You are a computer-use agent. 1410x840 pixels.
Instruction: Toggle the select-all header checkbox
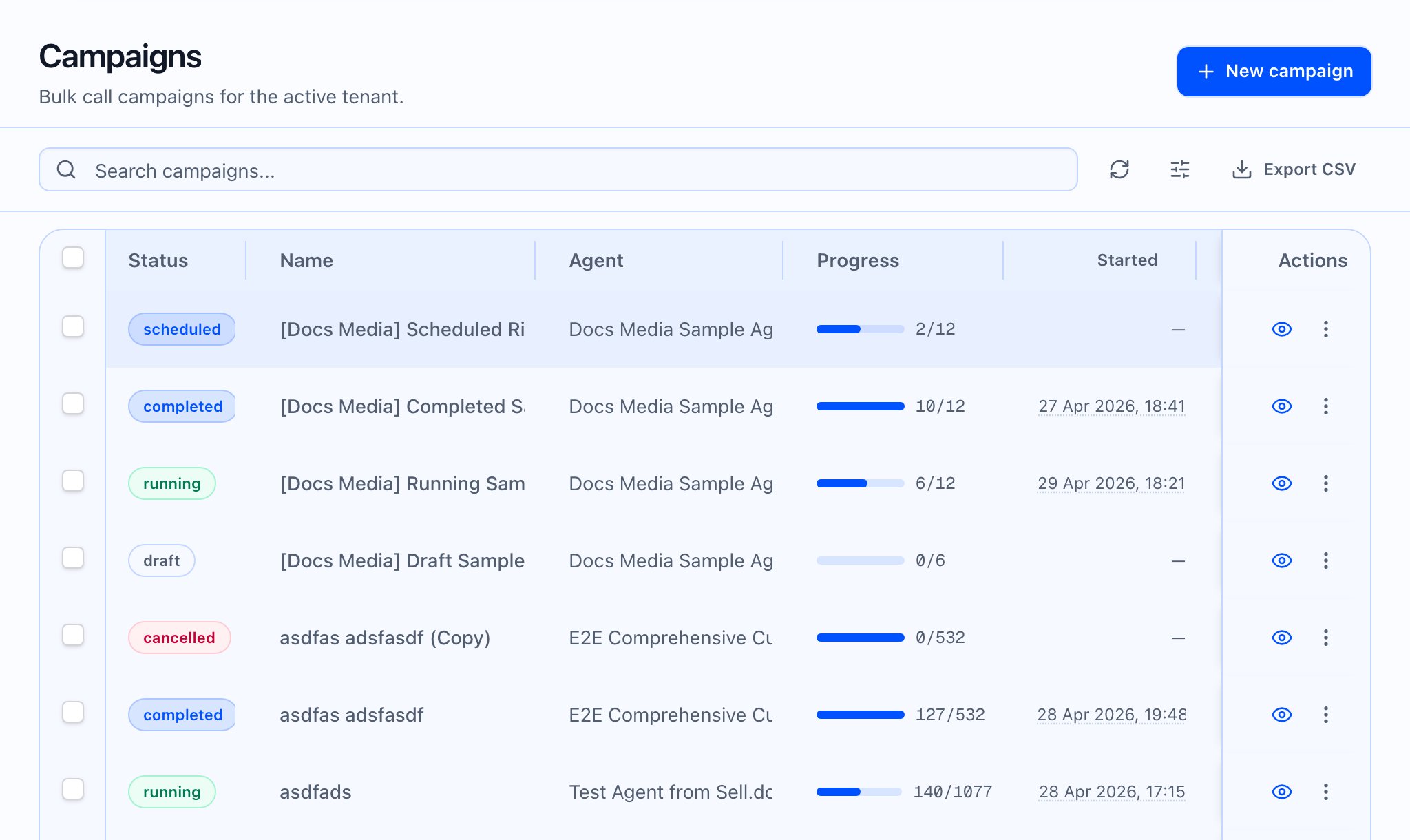click(x=73, y=258)
